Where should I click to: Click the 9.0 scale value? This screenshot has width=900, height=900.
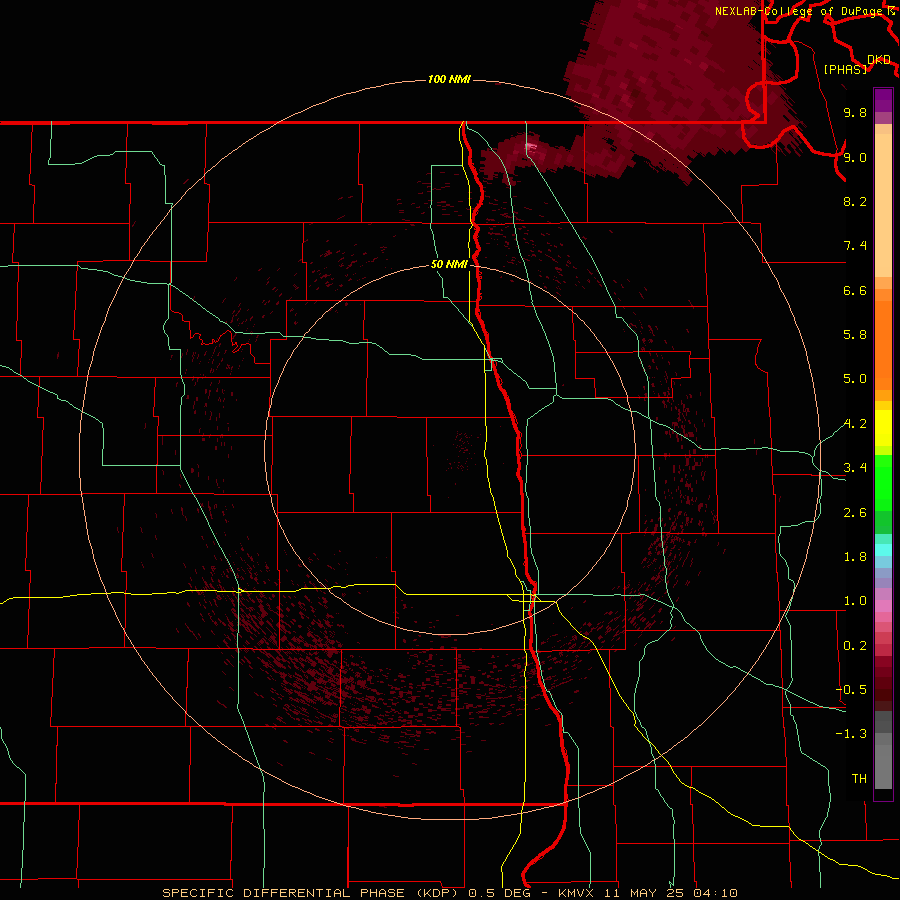pos(855,157)
